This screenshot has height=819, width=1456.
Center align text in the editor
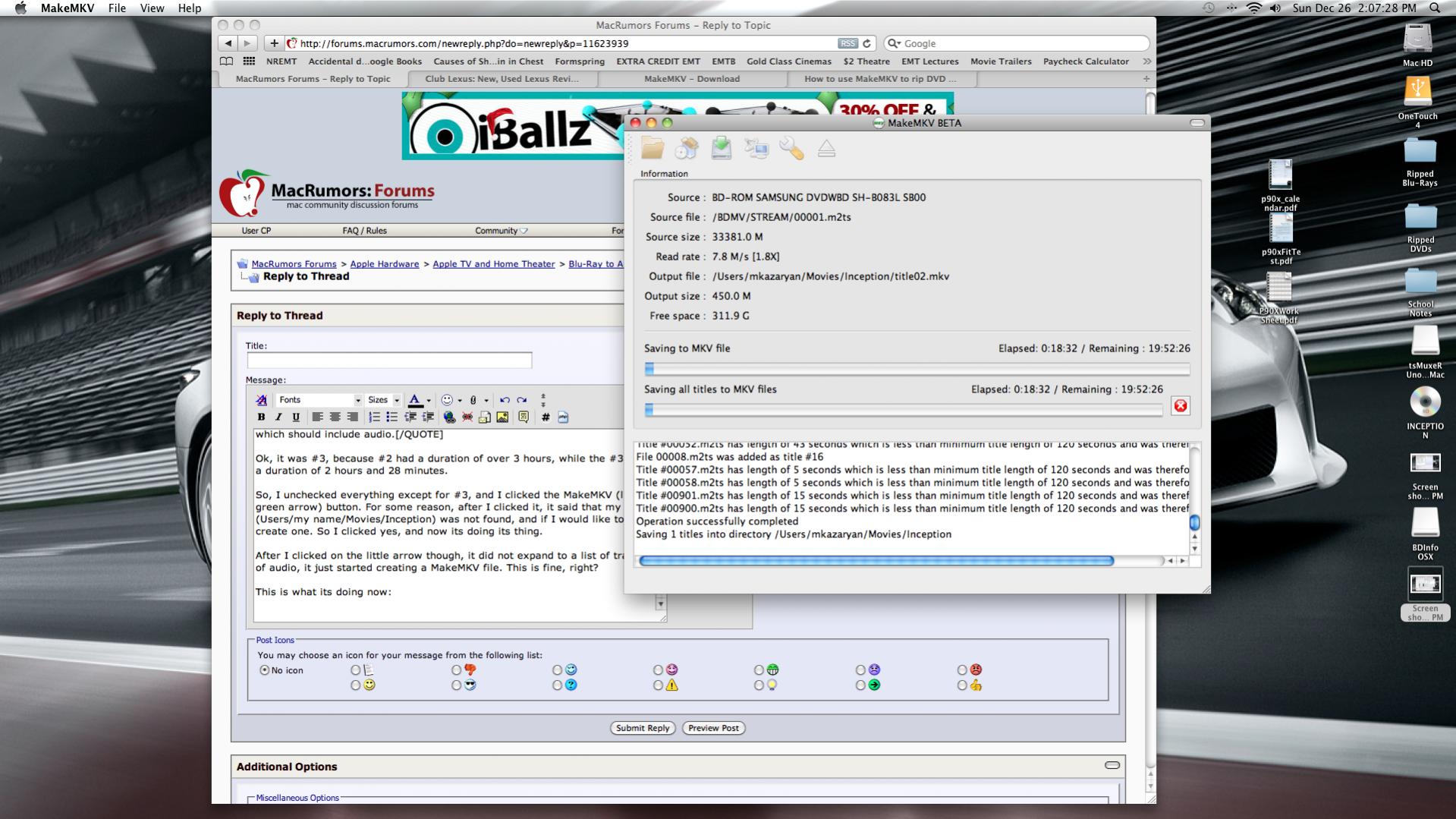pos(335,417)
